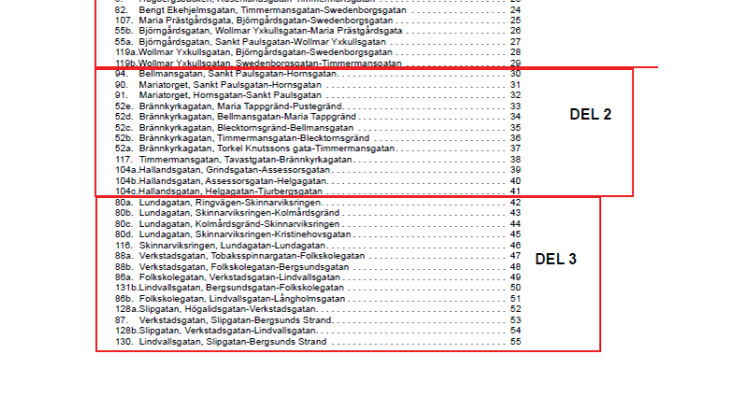Select row 104c Hallandsgatan, Helgagatan-Tjurbergsgatan
This screenshot has width=746, height=419.
(x=318, y=191)
